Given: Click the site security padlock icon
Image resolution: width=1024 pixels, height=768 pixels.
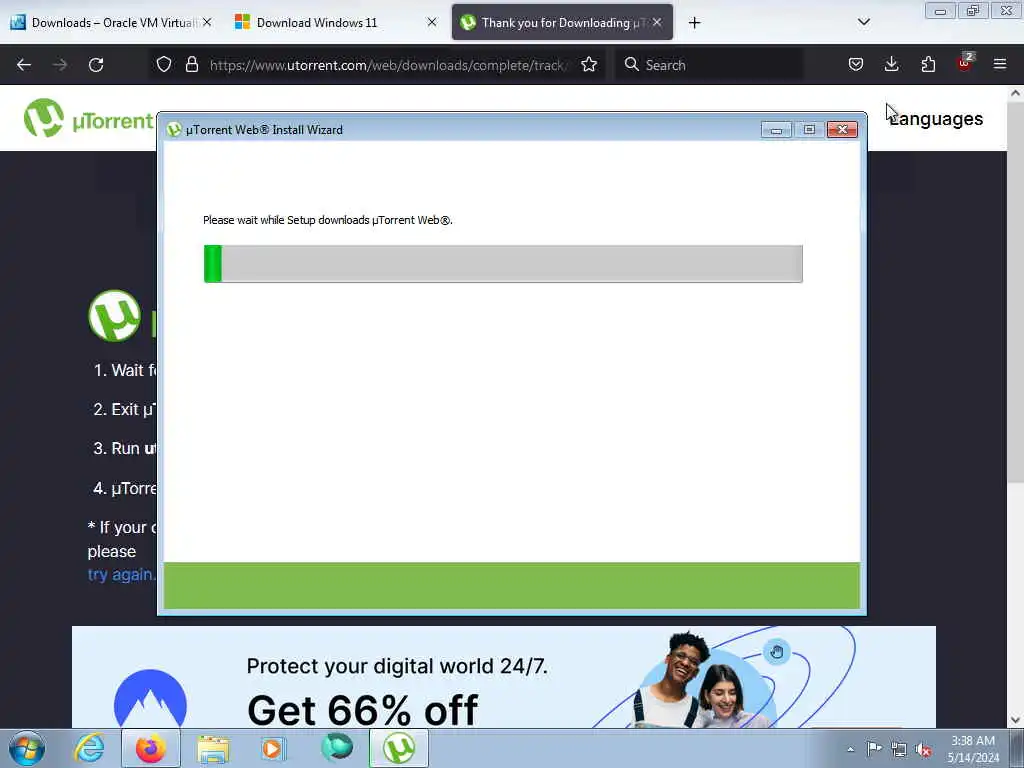Looking at the screenshot, I should pos(191,65).
